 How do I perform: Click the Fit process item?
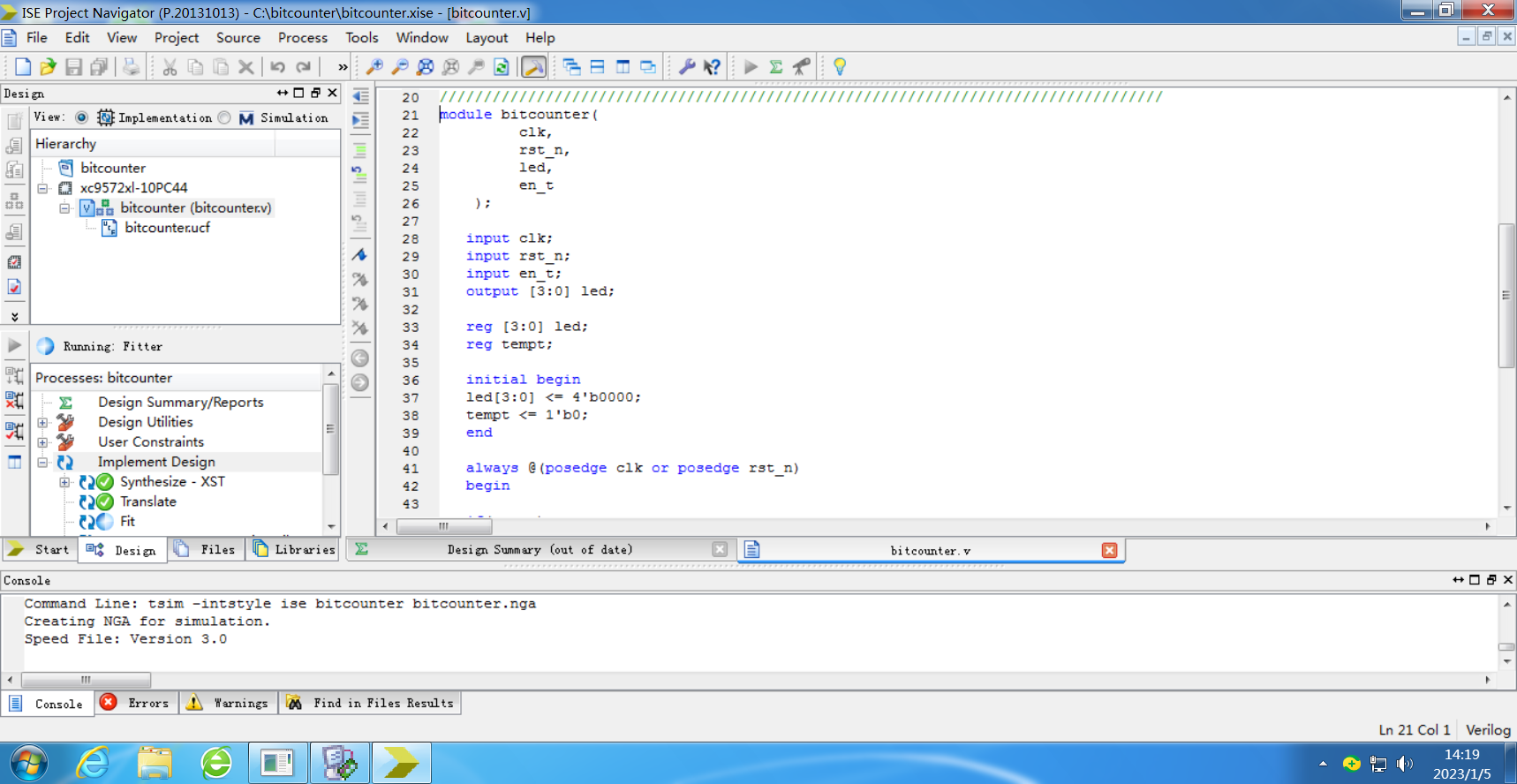pos(127,522)
